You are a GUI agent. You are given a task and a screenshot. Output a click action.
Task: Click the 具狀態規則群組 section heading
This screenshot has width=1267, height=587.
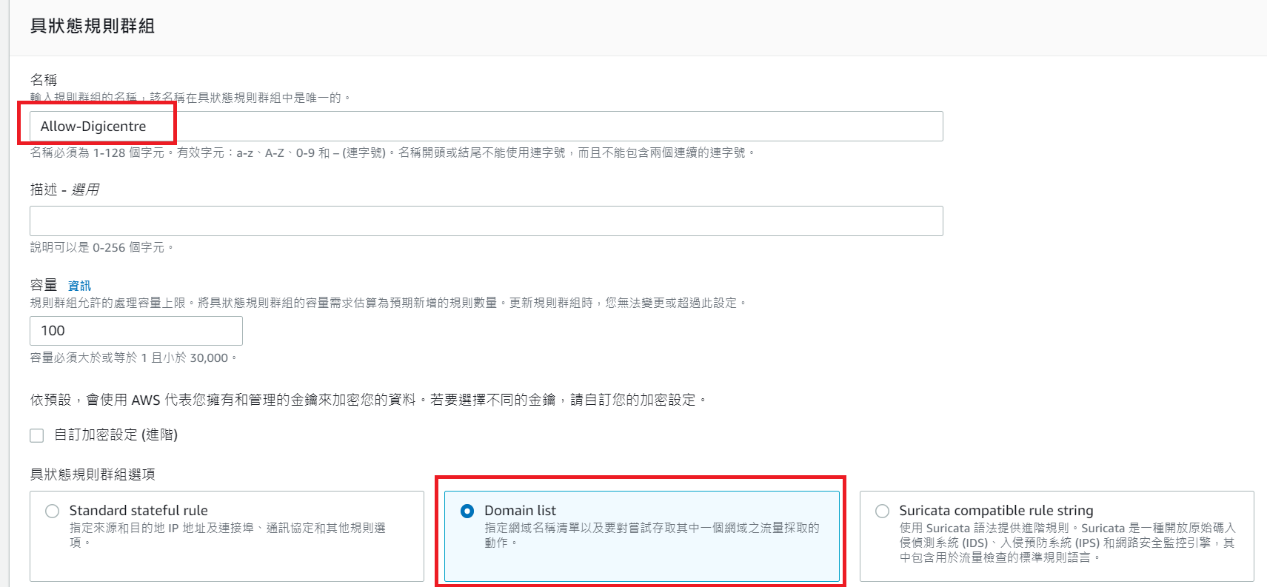coord(92,27)
